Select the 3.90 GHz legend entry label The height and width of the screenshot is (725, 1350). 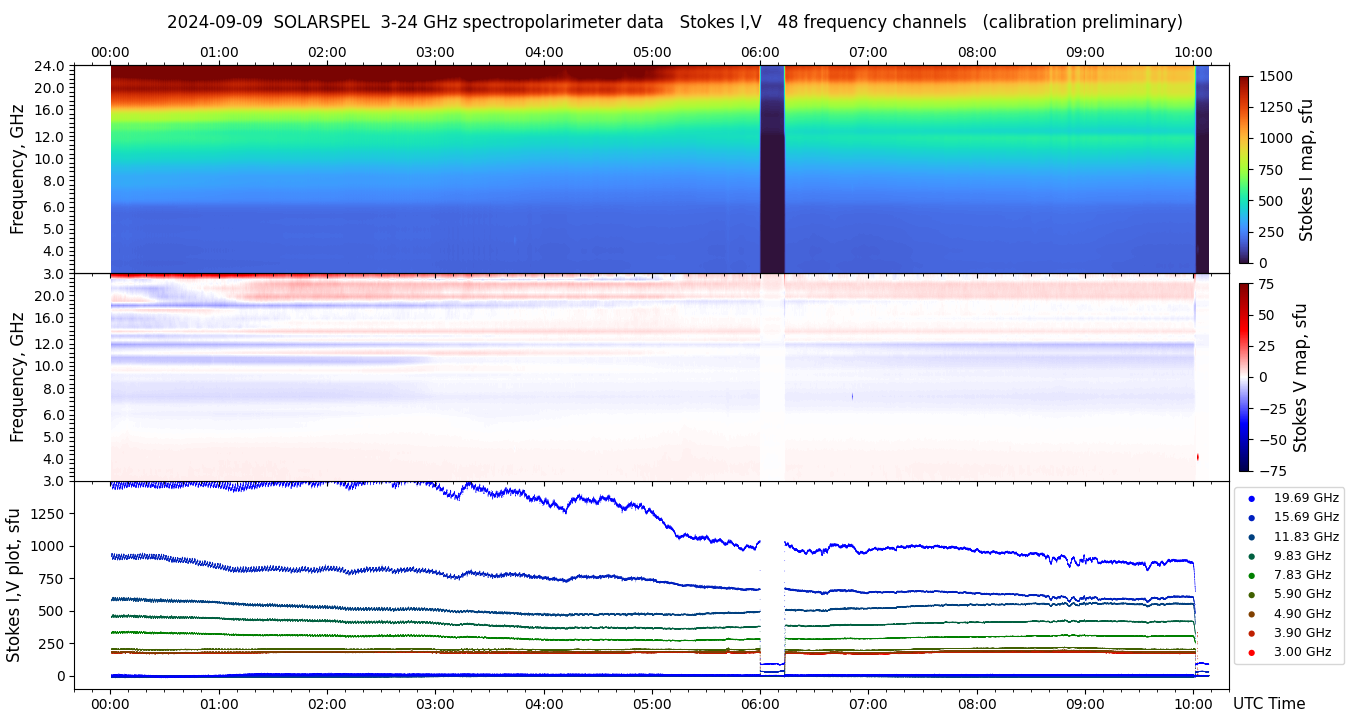click(1301, 633)
